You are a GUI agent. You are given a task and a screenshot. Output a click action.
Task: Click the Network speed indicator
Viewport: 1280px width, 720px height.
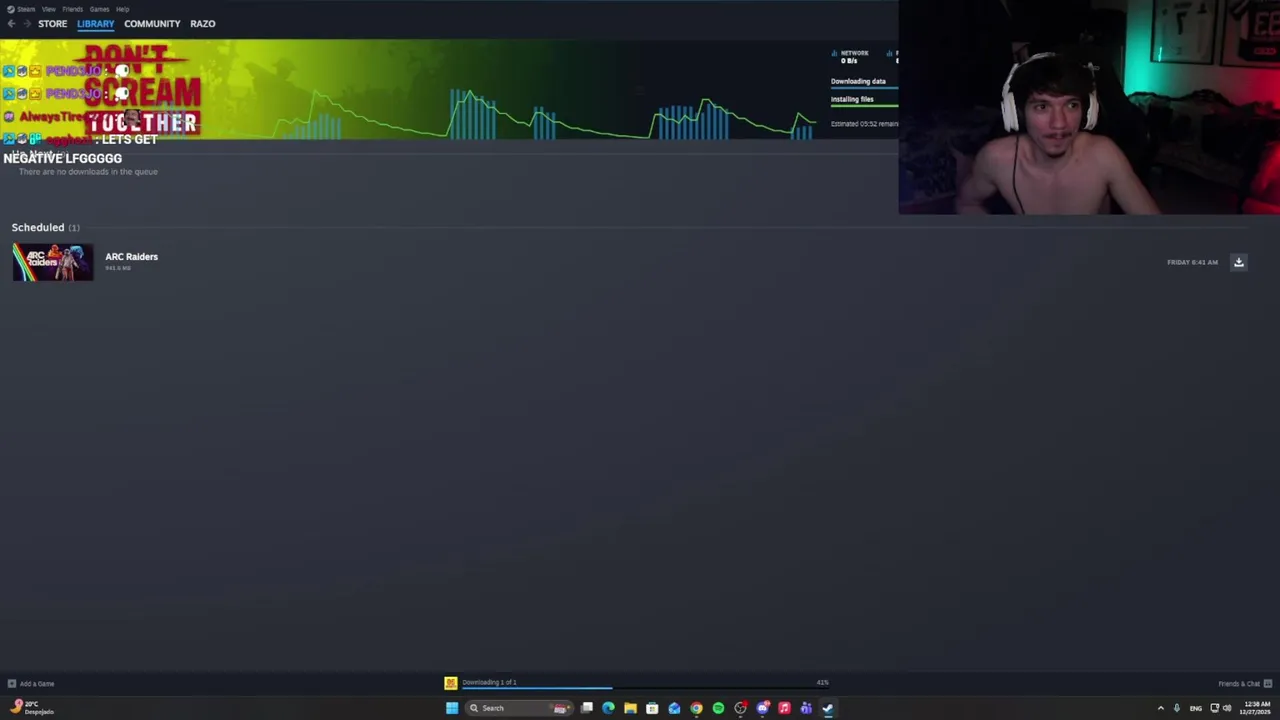pos(851,57)
